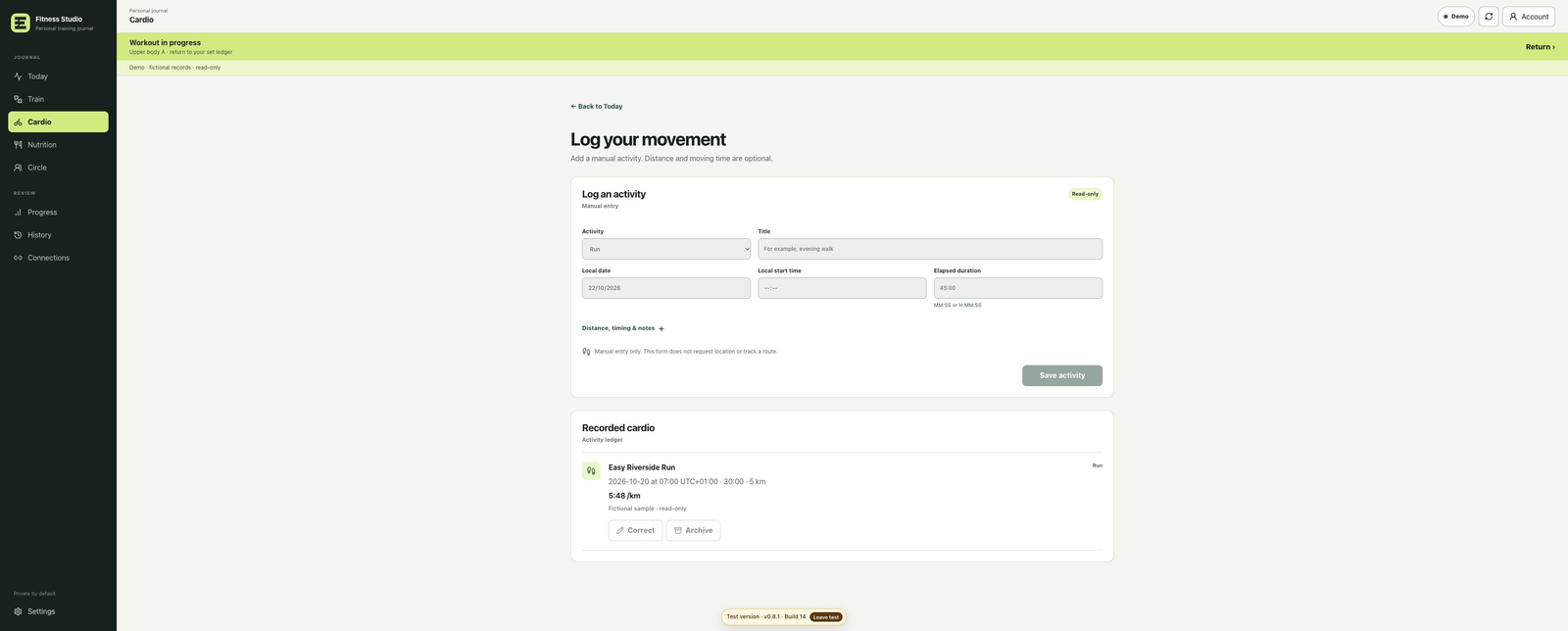This screenshot has width=1568, height=631.
Task: Click the footprints icon beside Easy Riverside Run
Action: click(591, 471)
